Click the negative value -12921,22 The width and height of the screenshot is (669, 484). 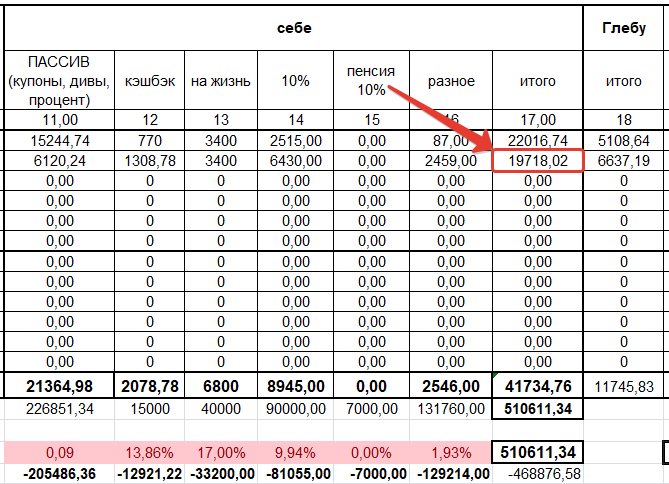(x=150, y=474)
